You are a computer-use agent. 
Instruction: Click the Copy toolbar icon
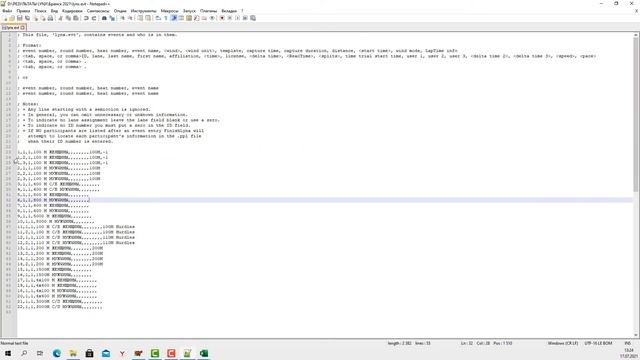click(x=68, y=18)
